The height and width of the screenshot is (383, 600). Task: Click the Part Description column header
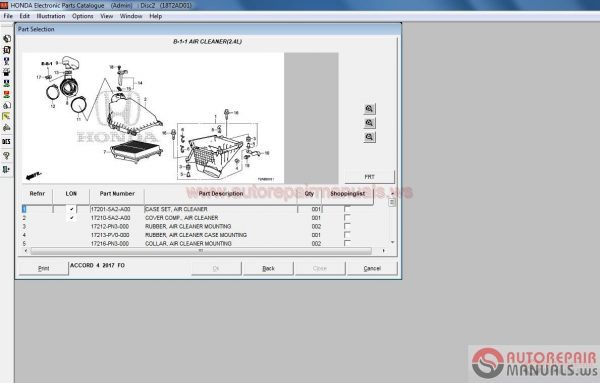pos(221,194)
